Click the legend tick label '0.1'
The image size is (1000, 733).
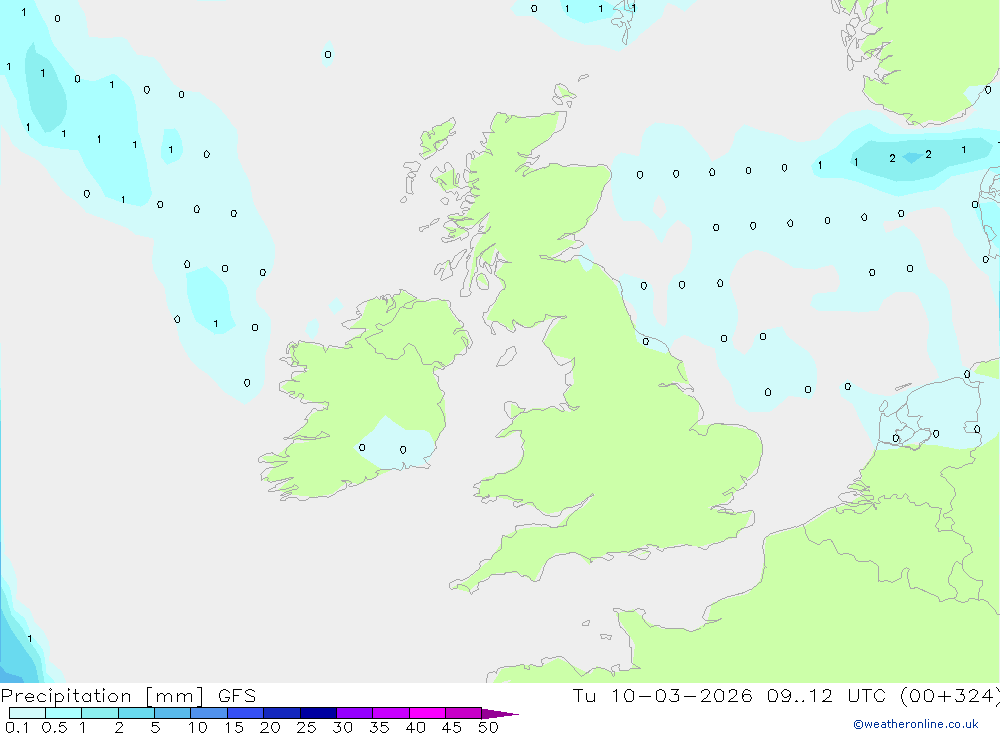tap(17, 727)
